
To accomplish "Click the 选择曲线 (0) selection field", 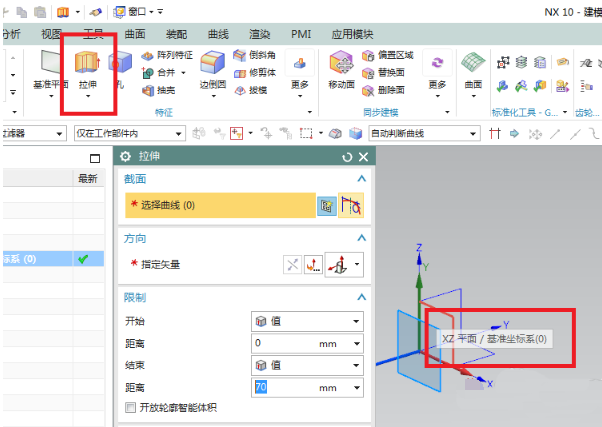I will tap(217, 204).
